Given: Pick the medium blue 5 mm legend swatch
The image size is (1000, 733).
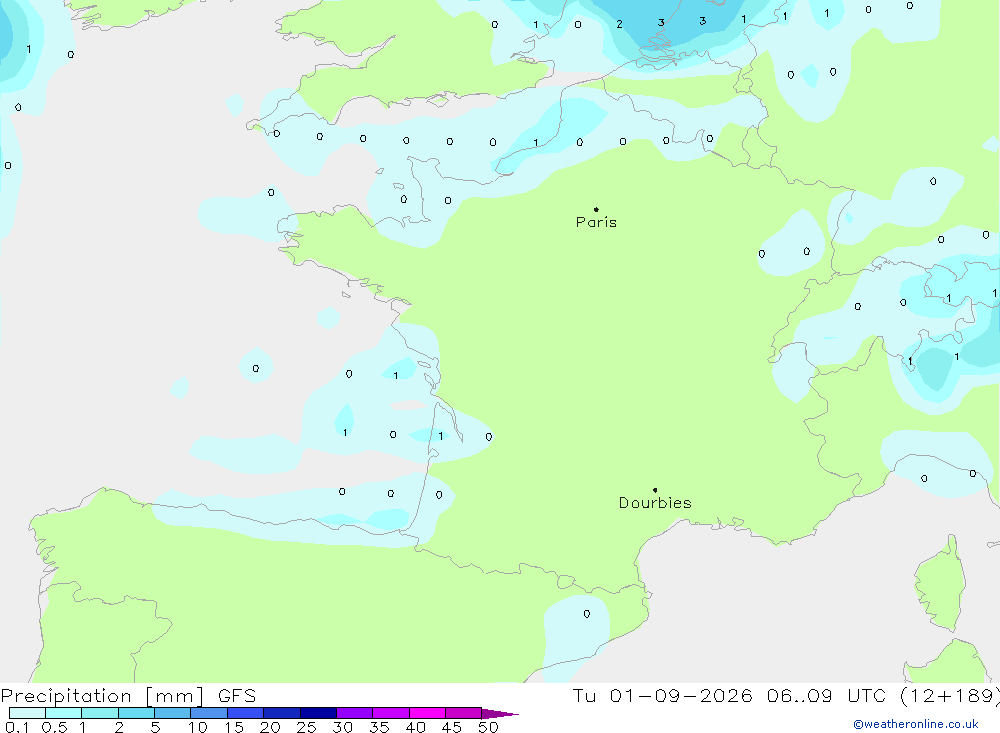Looking at the screenshot, I should 172,713.
